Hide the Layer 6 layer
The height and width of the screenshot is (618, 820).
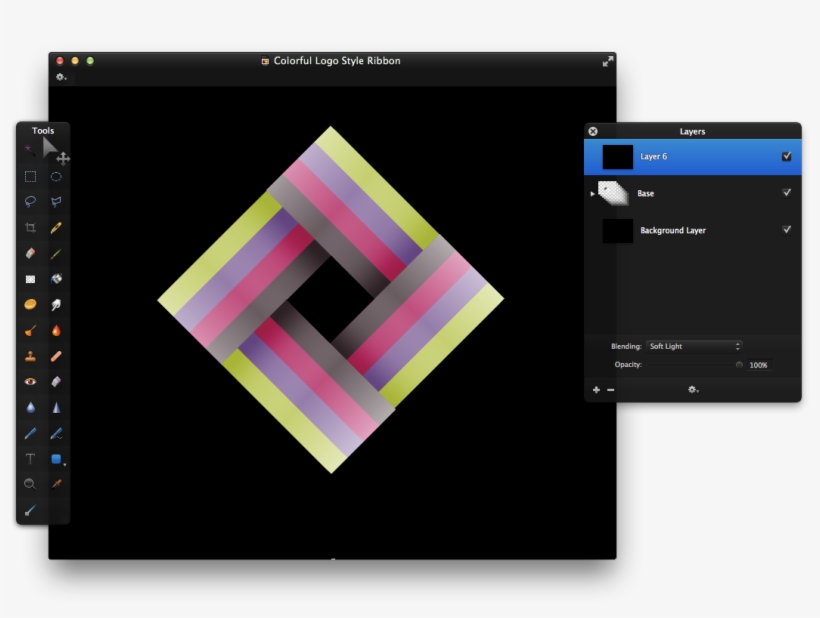point(786,157)
